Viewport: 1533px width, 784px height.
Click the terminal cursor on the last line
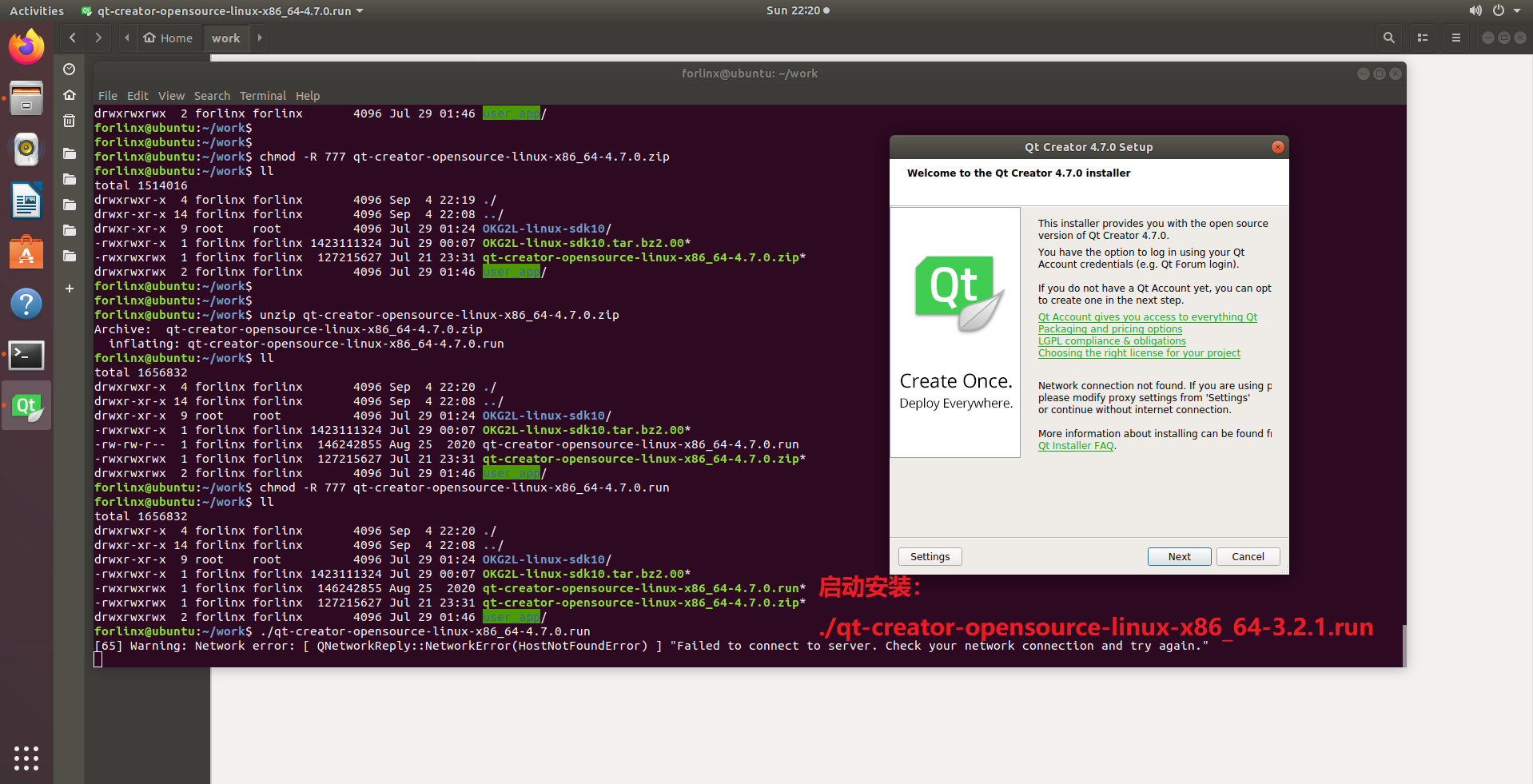(98, 659)
